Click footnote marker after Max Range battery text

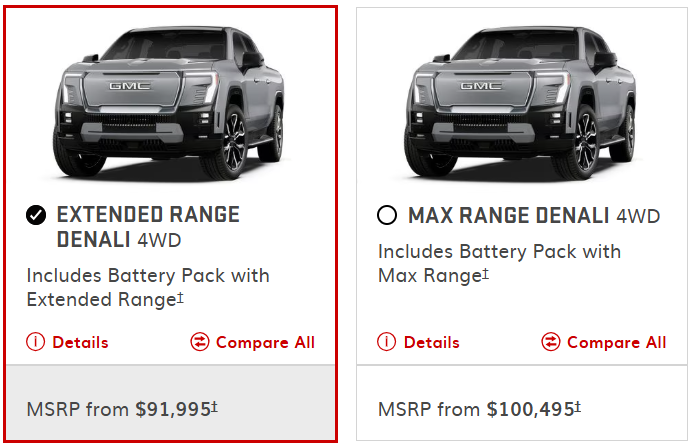(x=486, y=271)
